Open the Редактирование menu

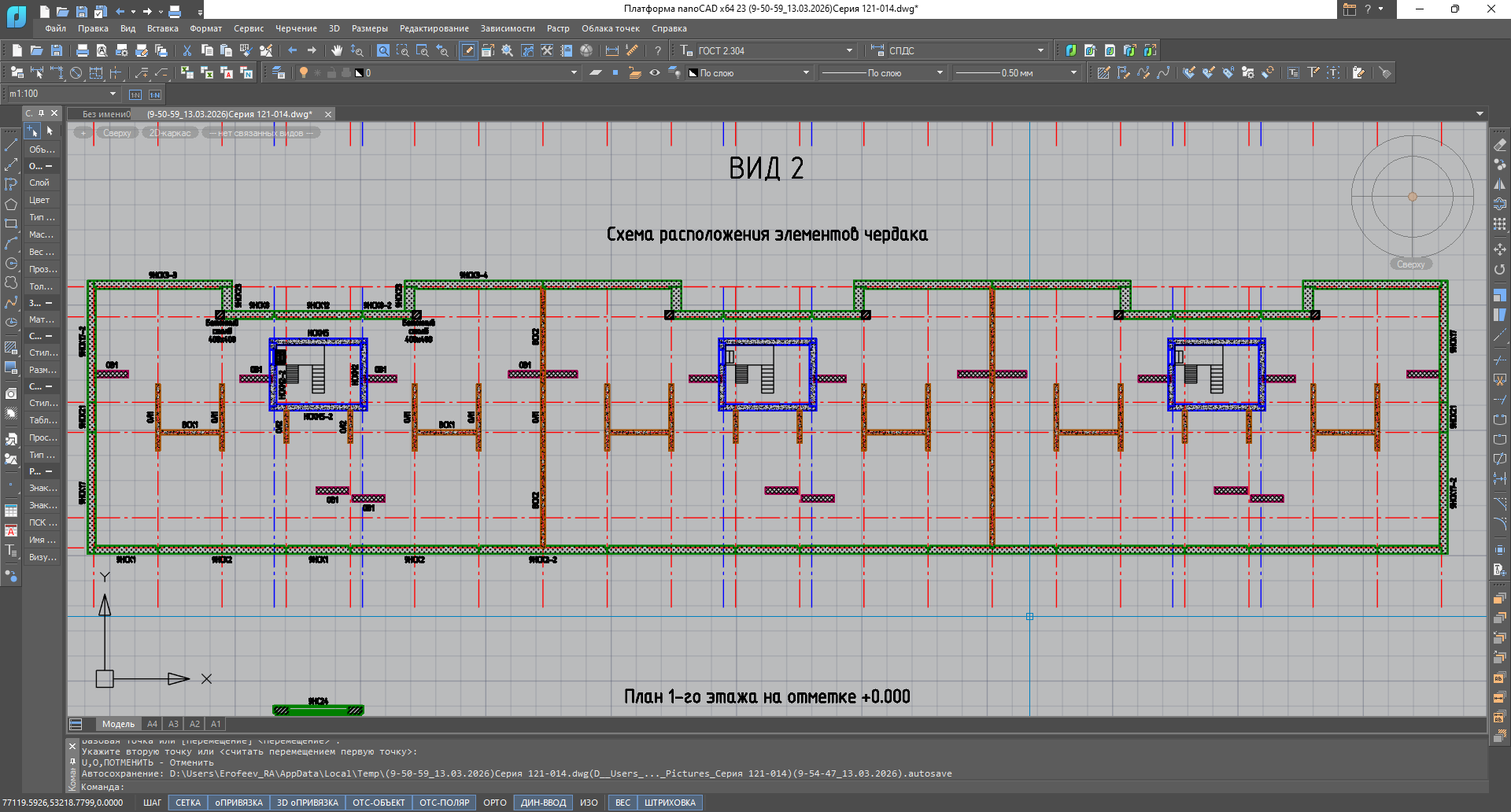pyautogui.click(x=434, y=28)
